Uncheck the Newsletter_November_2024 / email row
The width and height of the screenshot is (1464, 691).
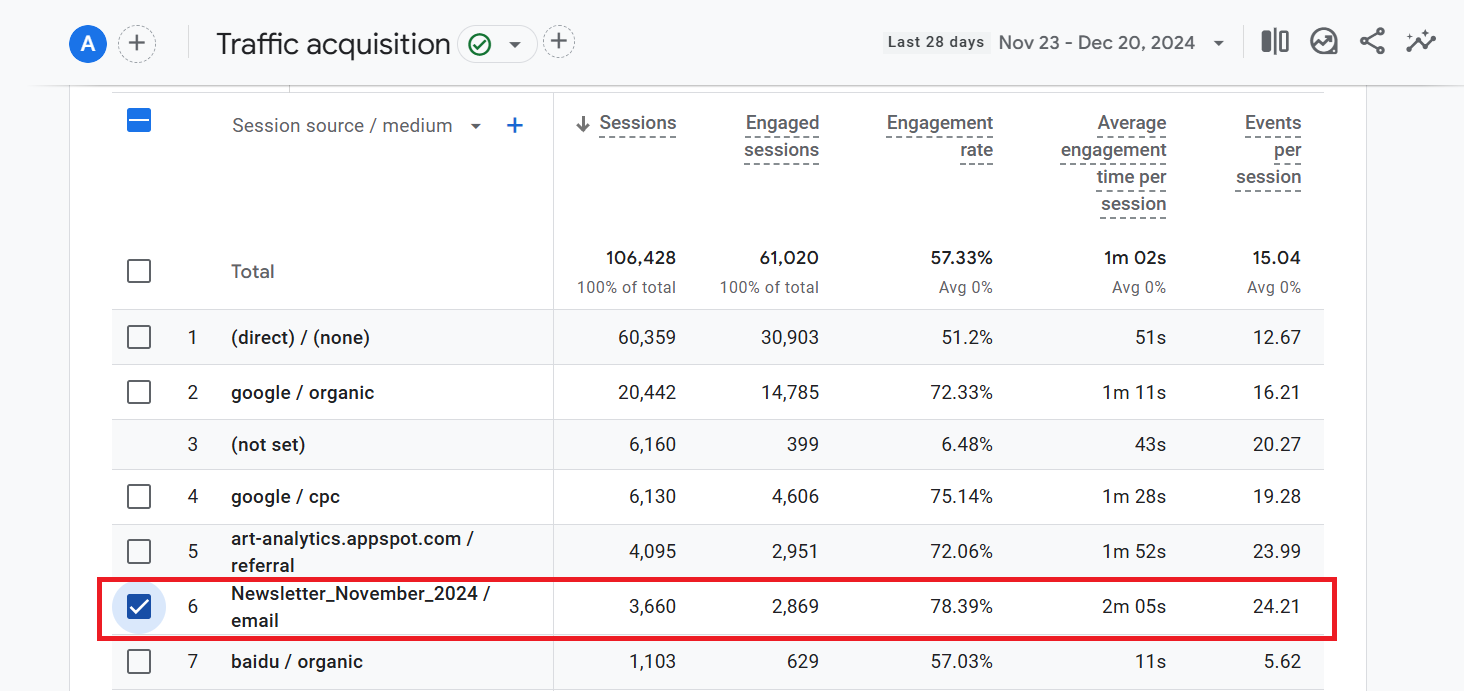[x=138, y=606]
